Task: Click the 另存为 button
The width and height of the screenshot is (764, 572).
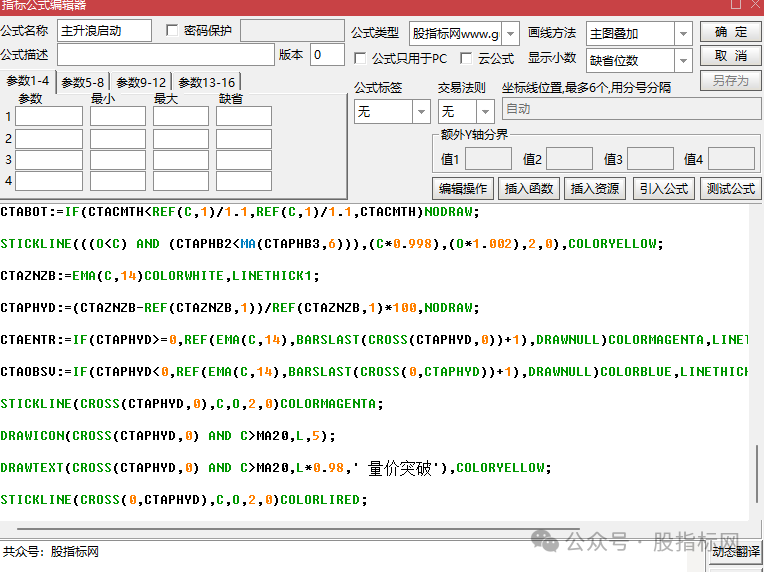Action: tap(730, 80)
